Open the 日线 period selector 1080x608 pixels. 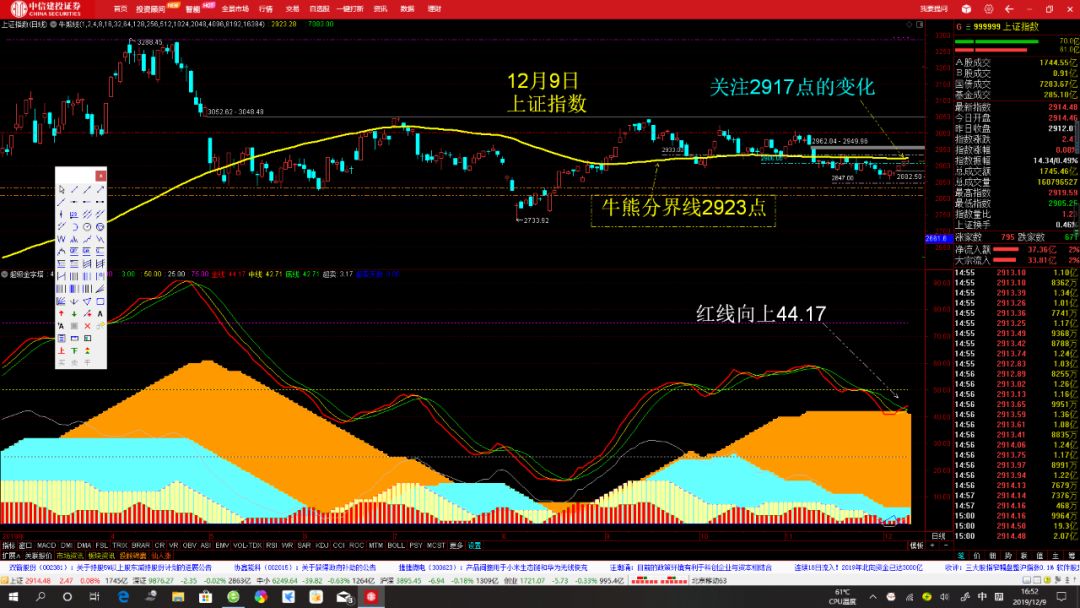(938, 536)
